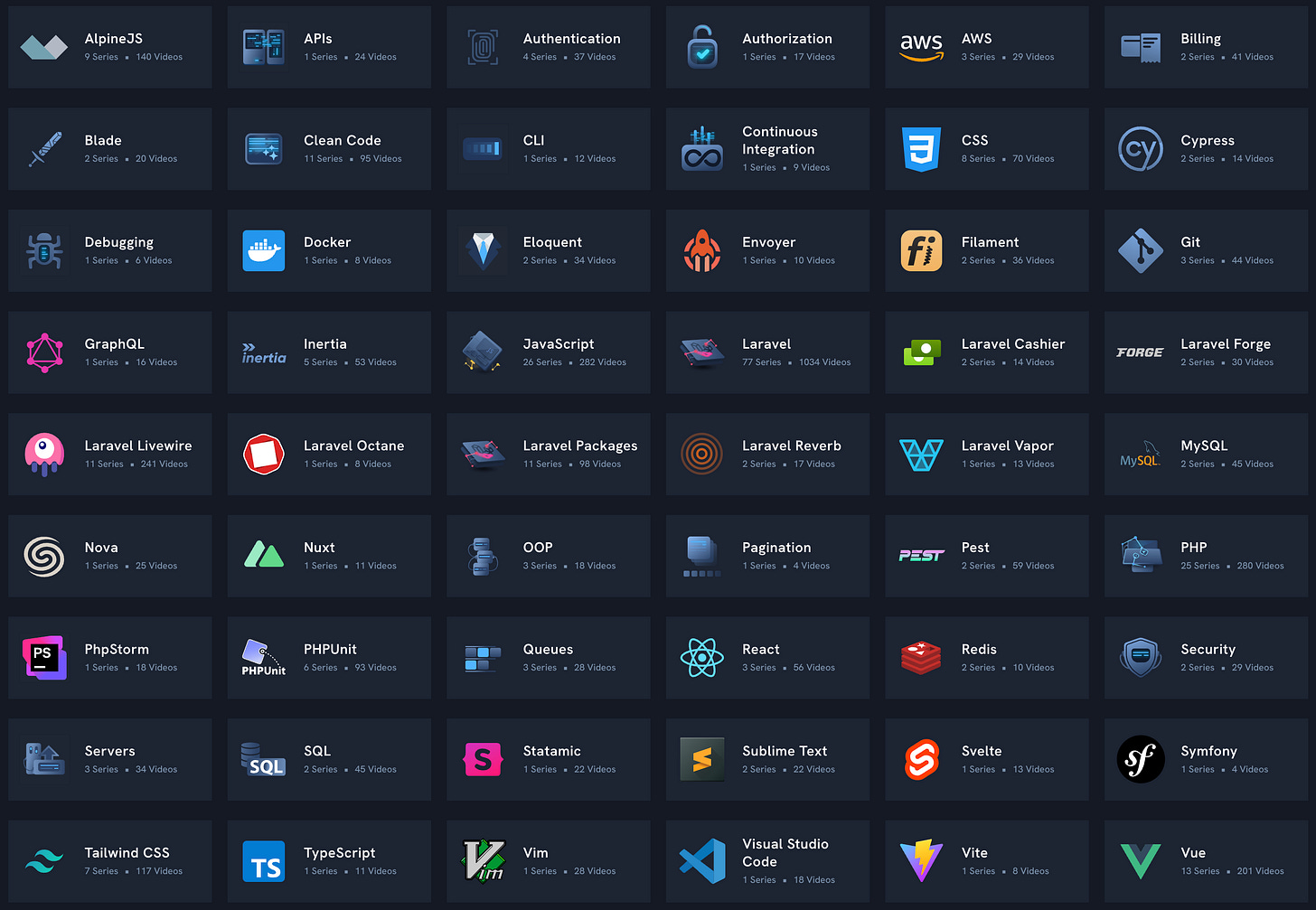Click the '25 Series' text under PHP
Viewport: 1316px width, 910px height.
pyautogui.click(x=1199, y=566)
